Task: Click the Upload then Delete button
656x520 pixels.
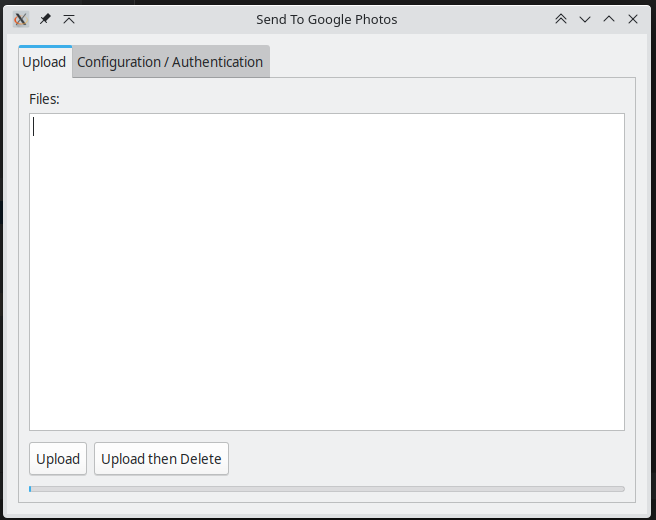Action: coord(161,459)
